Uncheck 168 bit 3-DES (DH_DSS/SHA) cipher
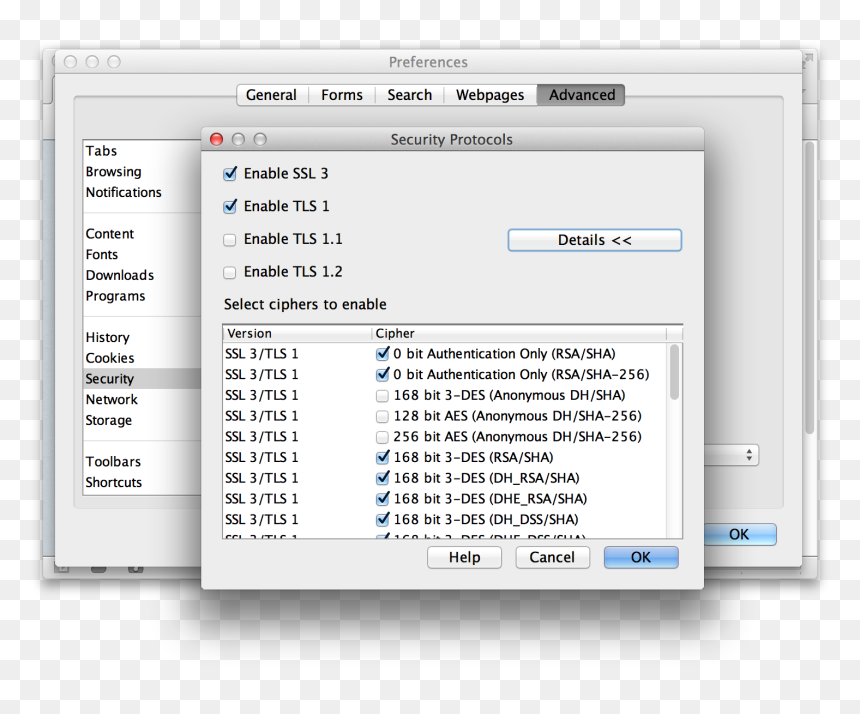This screenshot has height=714, width=860. [382, 519]
